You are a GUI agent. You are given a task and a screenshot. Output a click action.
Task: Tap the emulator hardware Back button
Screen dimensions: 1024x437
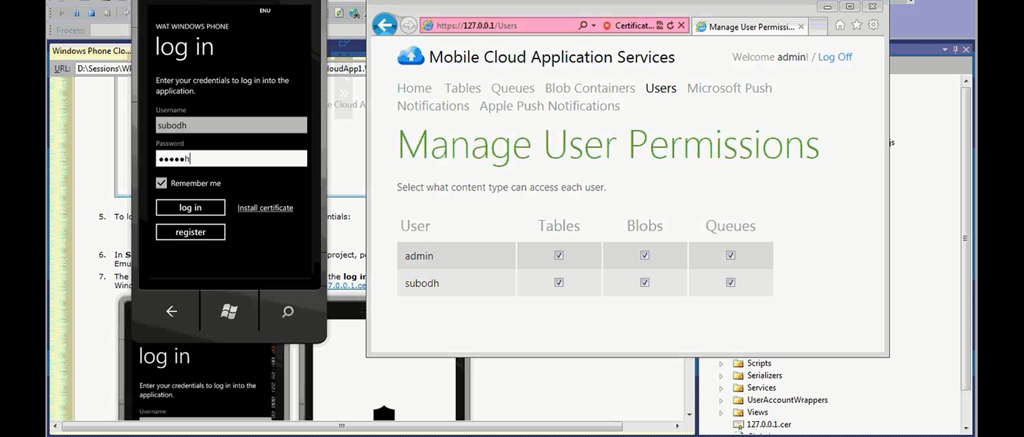[x=171, y=312]
